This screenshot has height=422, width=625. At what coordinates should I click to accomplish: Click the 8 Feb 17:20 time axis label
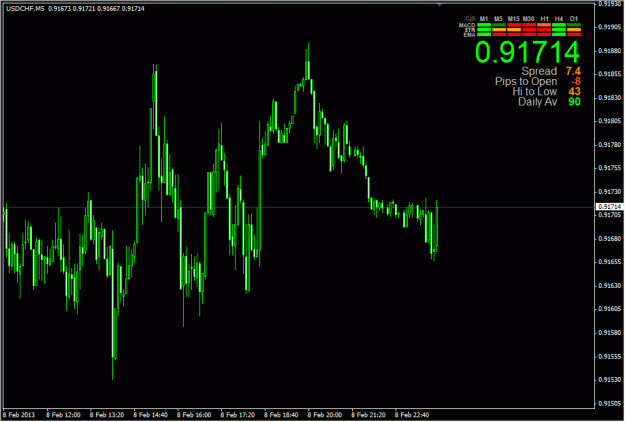pos(238,415)
